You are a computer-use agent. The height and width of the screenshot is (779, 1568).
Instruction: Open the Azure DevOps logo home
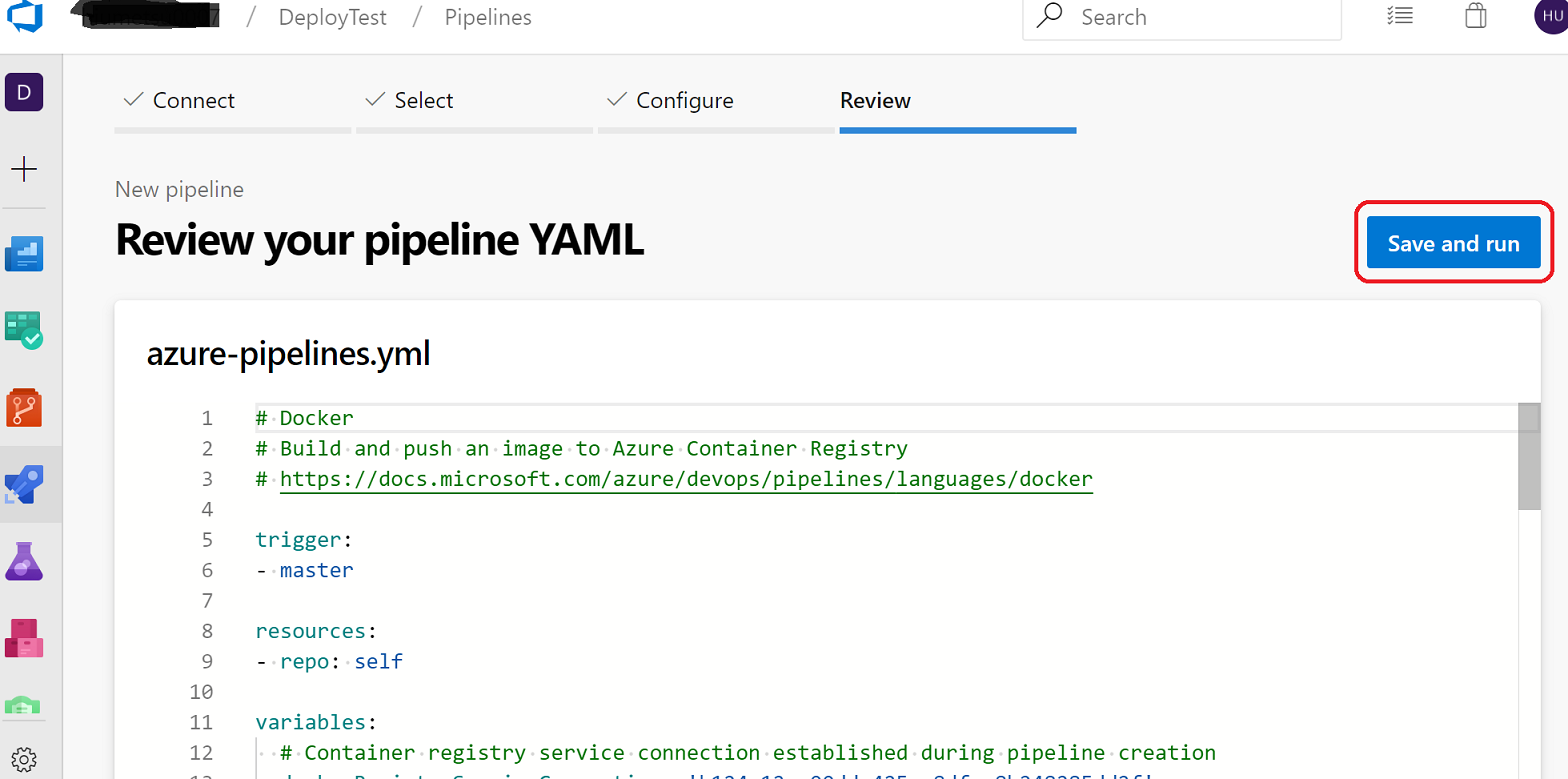pos(23,15)
